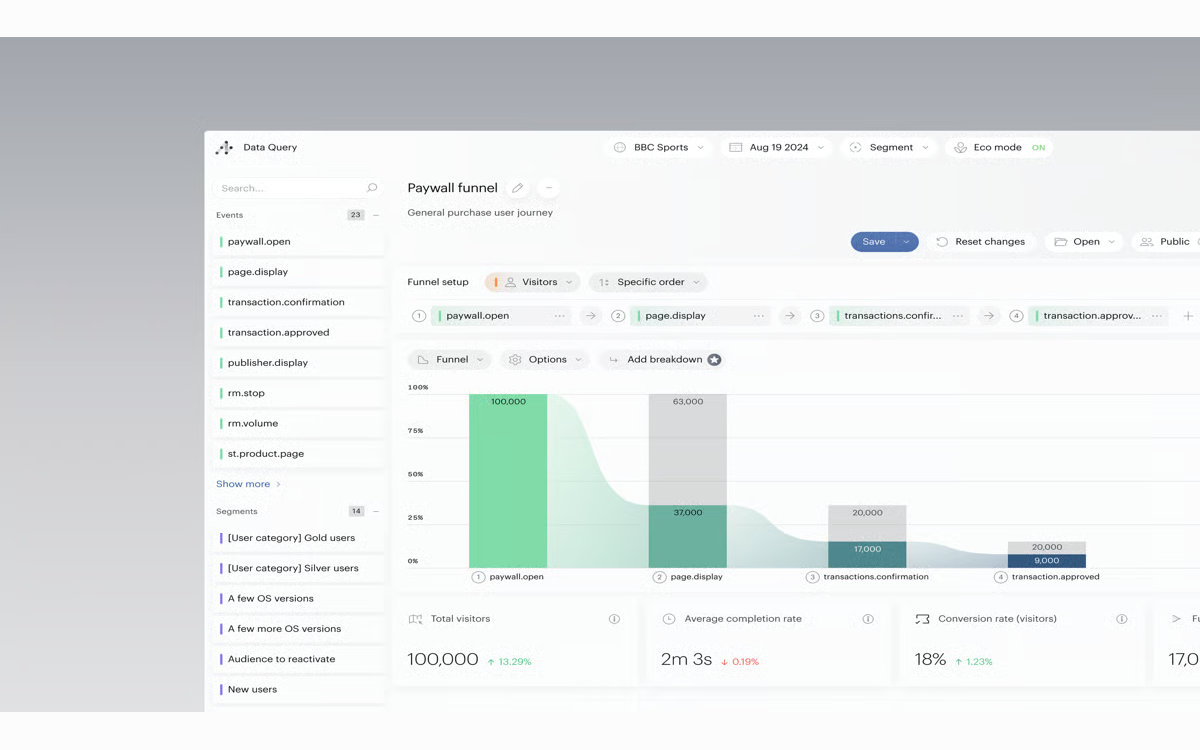The height and width of the screenshot is (750, 1200).
Task: Click the 37,000 page.display bar segment
Action: pos(687,537)
